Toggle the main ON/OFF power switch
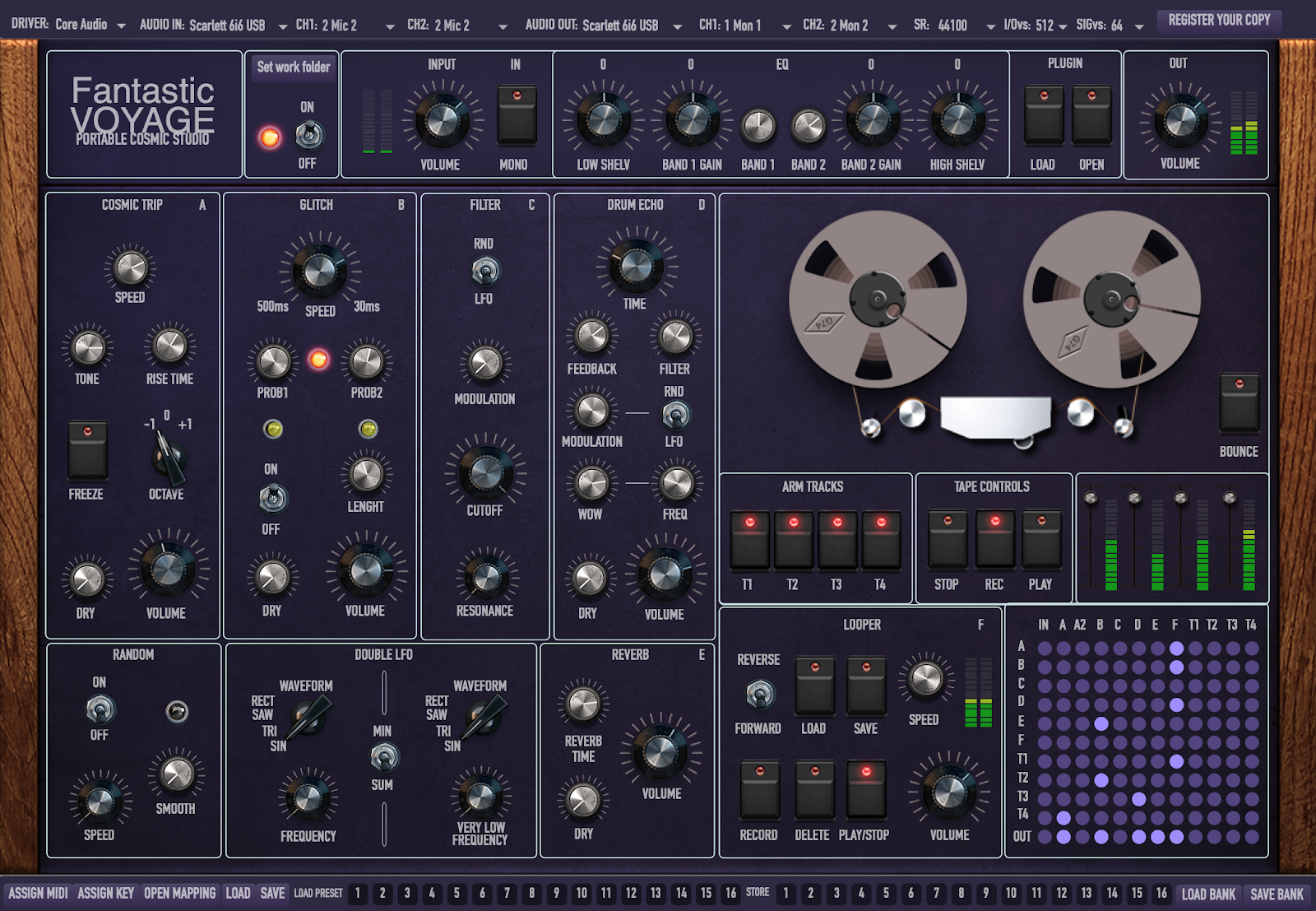 click(x=308, y=134)
